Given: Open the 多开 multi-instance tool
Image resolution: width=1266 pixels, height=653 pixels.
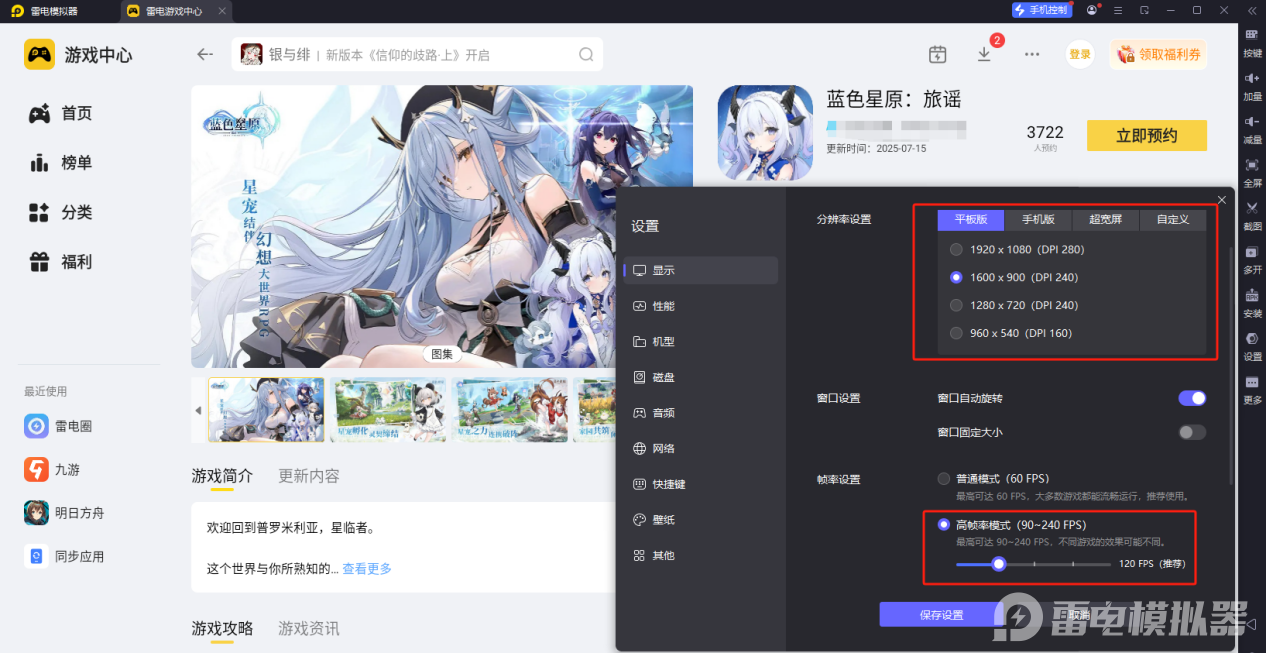Looking at the screenshot, I should tap(1252, 258).
